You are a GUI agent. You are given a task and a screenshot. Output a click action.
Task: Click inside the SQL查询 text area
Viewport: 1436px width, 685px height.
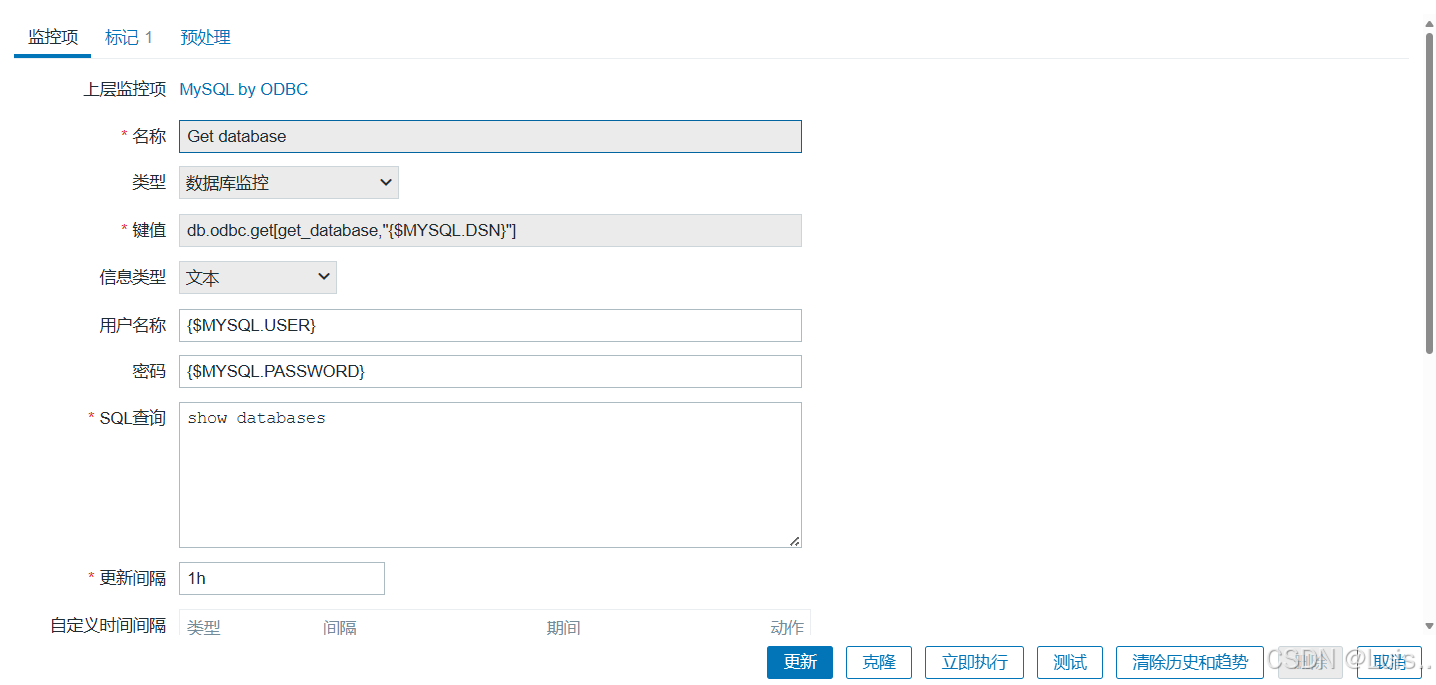pyautogui.click(x=489, y=470)
